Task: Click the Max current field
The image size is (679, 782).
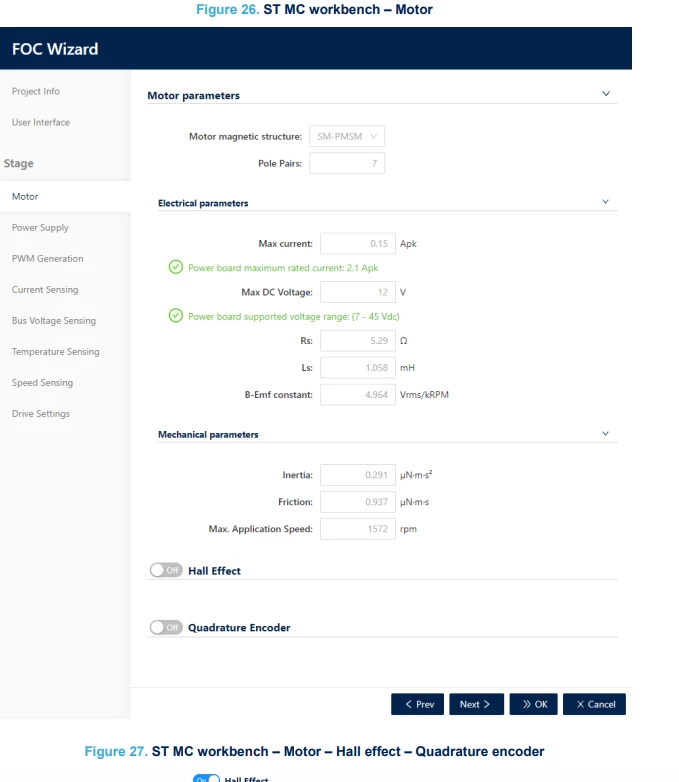Action: point(358,243)
